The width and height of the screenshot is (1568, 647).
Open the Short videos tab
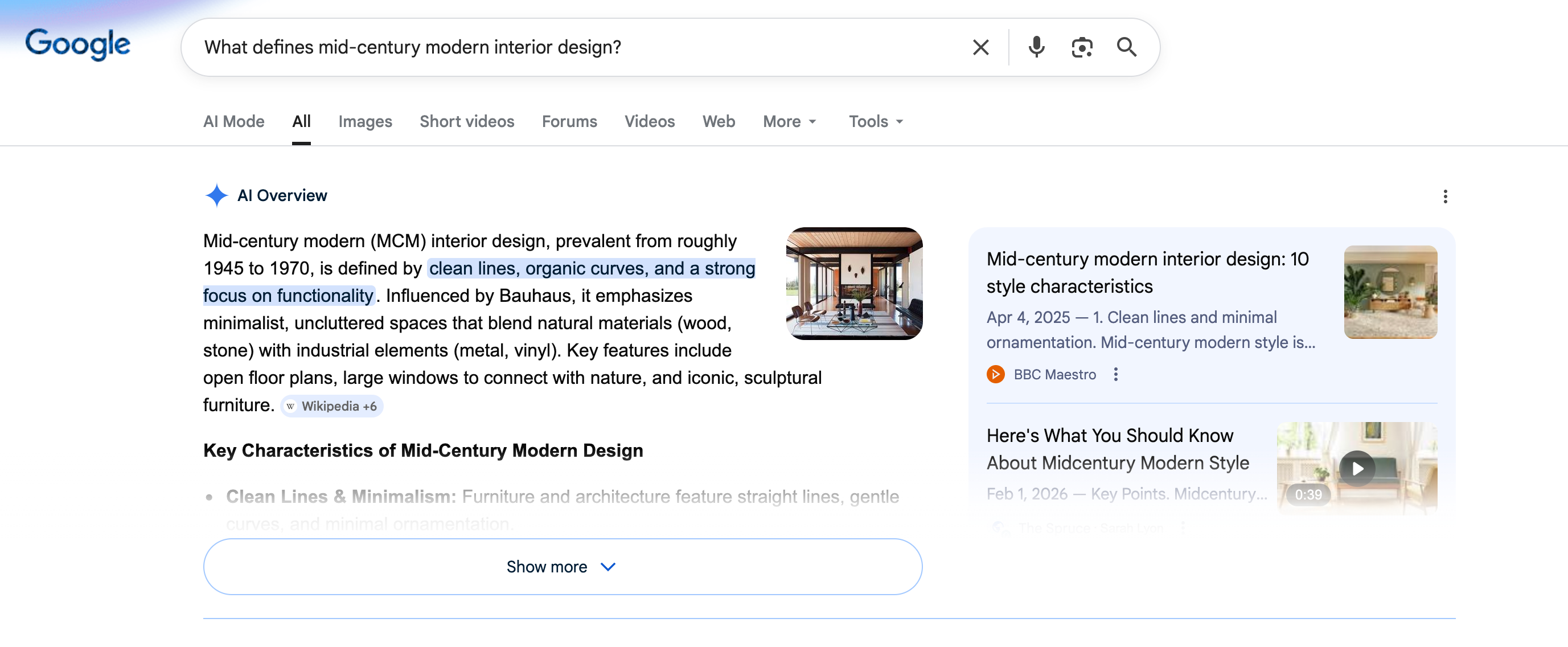click(x=466, y=122)
